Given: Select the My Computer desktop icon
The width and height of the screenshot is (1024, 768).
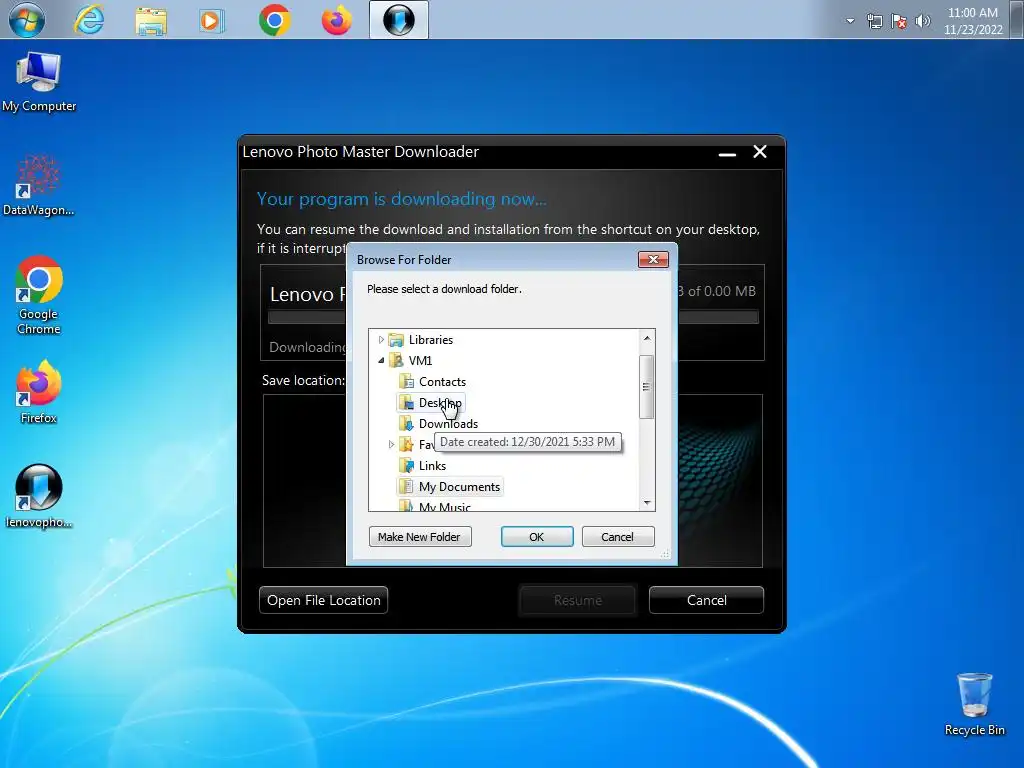Looking at the screenshot, I should [39, 82].
